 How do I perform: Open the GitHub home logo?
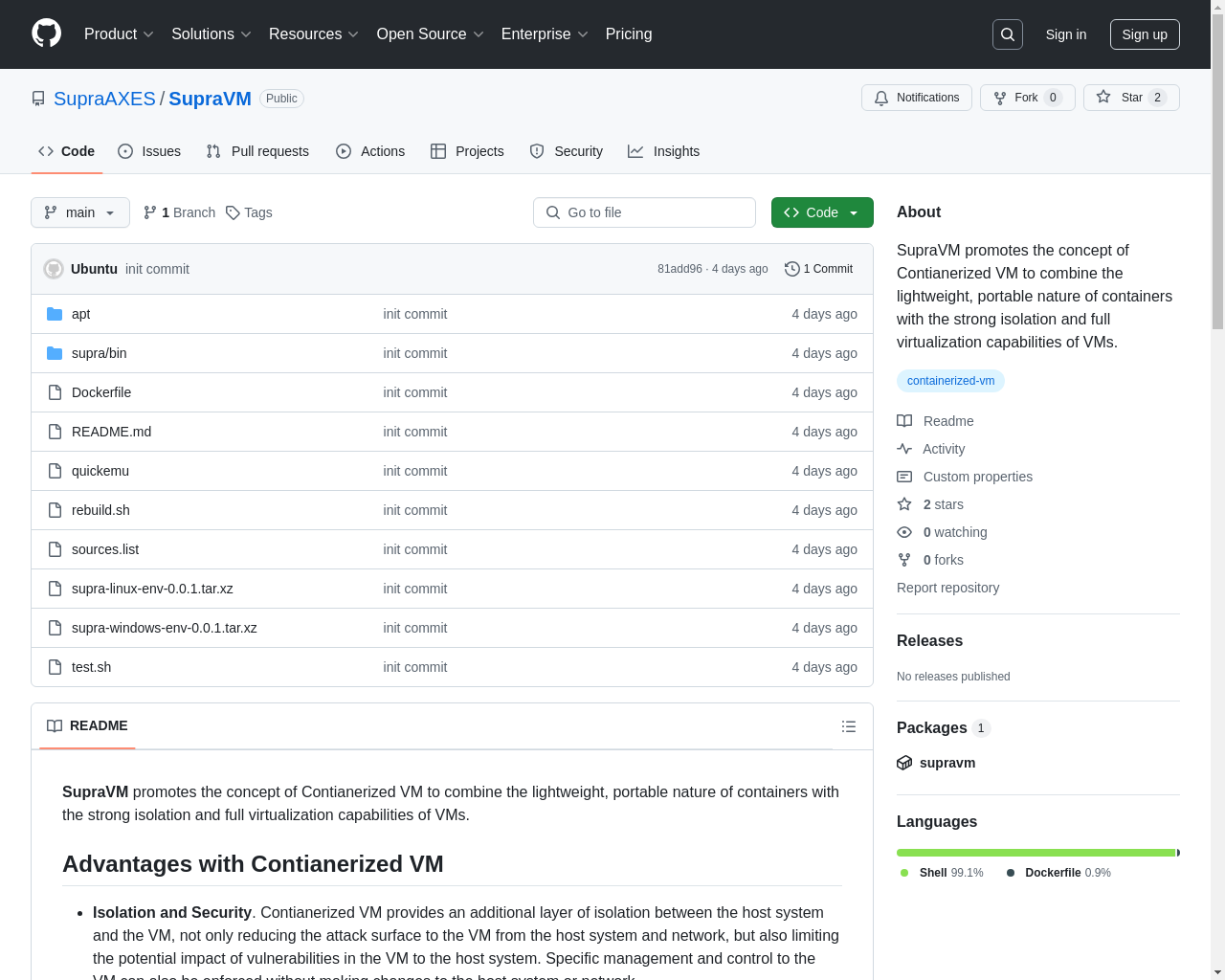coord(46,33)
